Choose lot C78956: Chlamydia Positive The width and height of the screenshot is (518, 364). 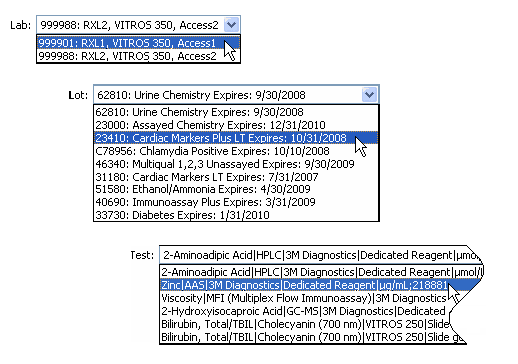click(236, 151)
